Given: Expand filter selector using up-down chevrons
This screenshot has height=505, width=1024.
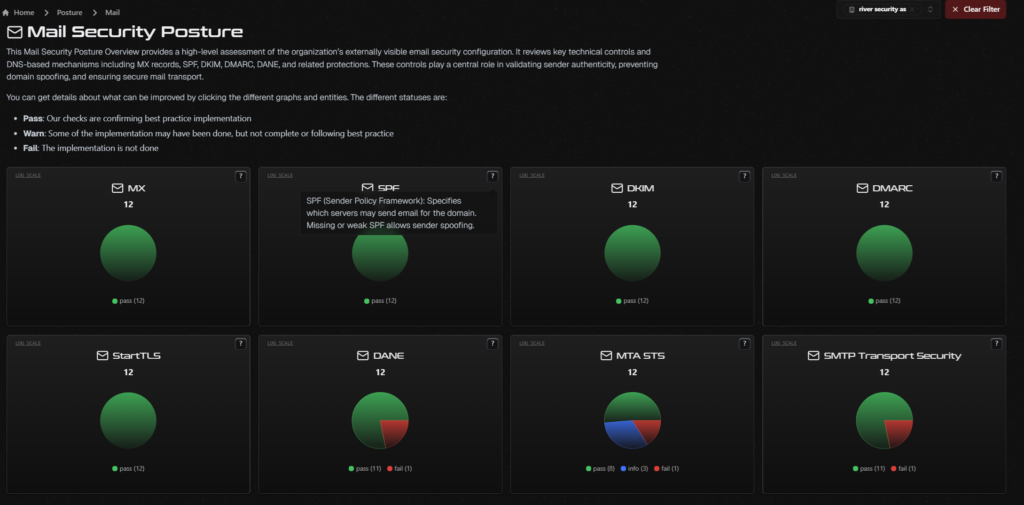Looking at the screenshot, I should [x=930, y=10].
